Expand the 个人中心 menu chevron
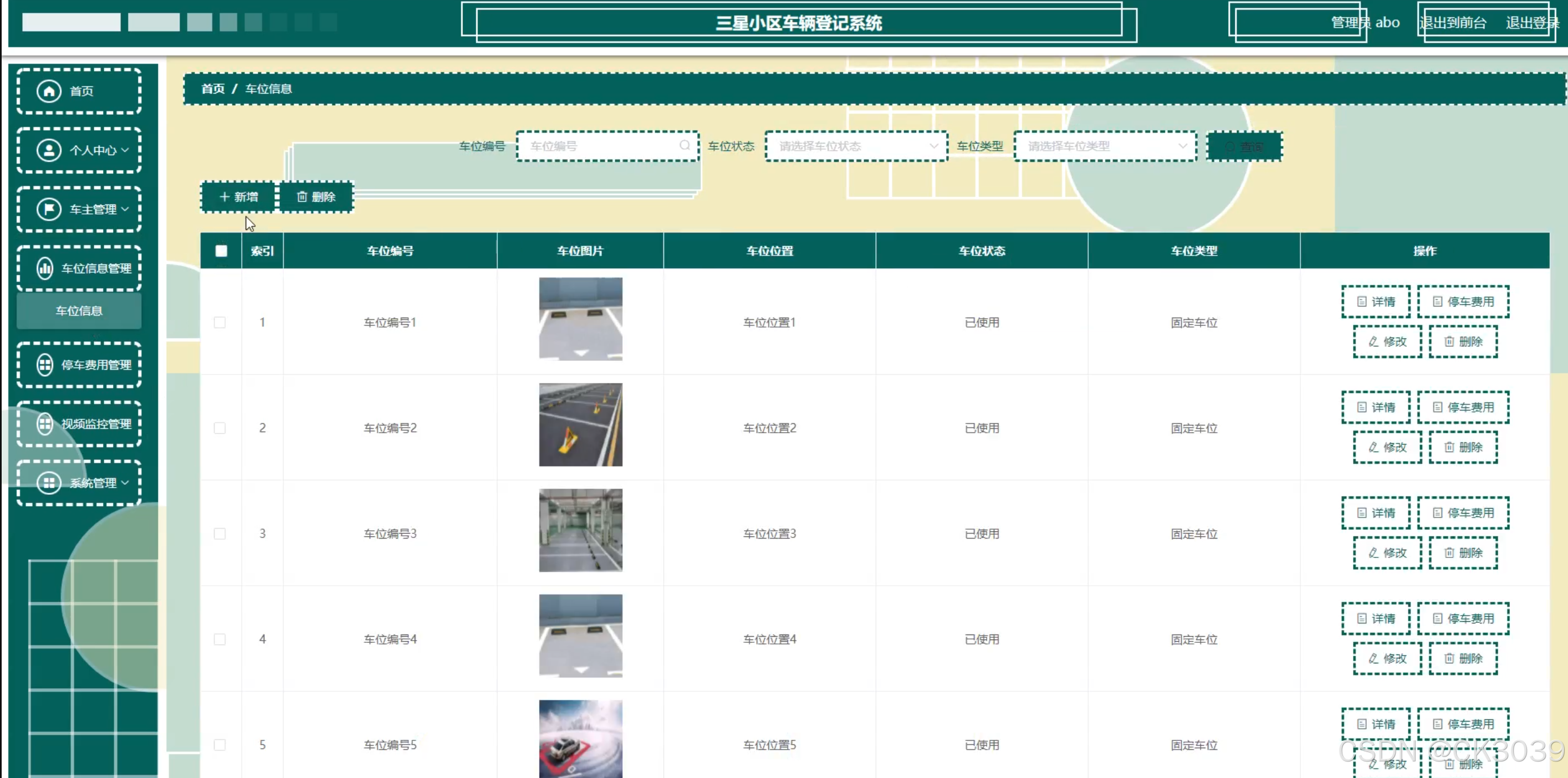Image resolution: width=1568 pixels, height=778 pixels. pyautogui.click(x=125, y=150)
